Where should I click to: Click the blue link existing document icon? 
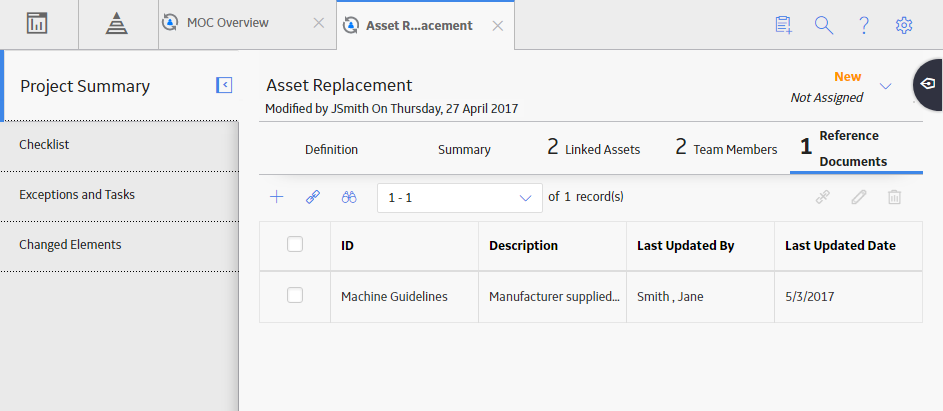313,197
